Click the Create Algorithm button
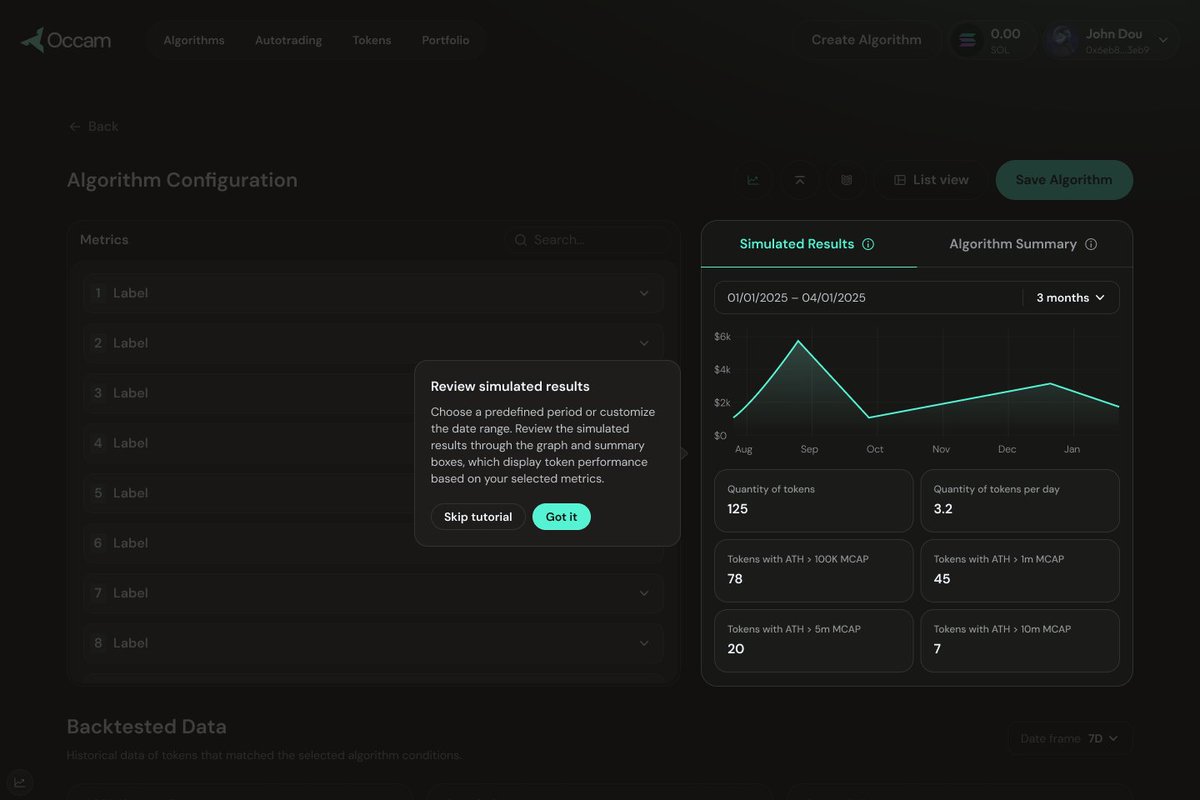This screenshot has width=1200, height=800. coord(867,40)
